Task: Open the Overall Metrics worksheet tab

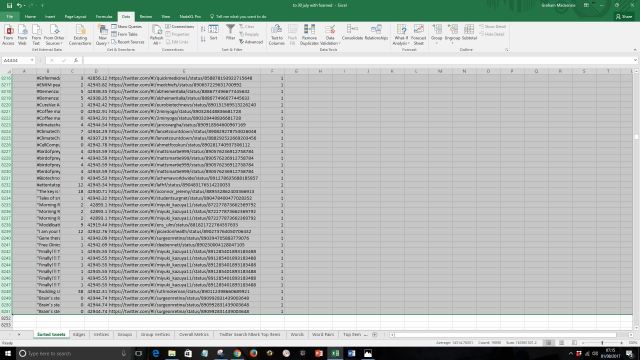Action: (x=194, y=335)
